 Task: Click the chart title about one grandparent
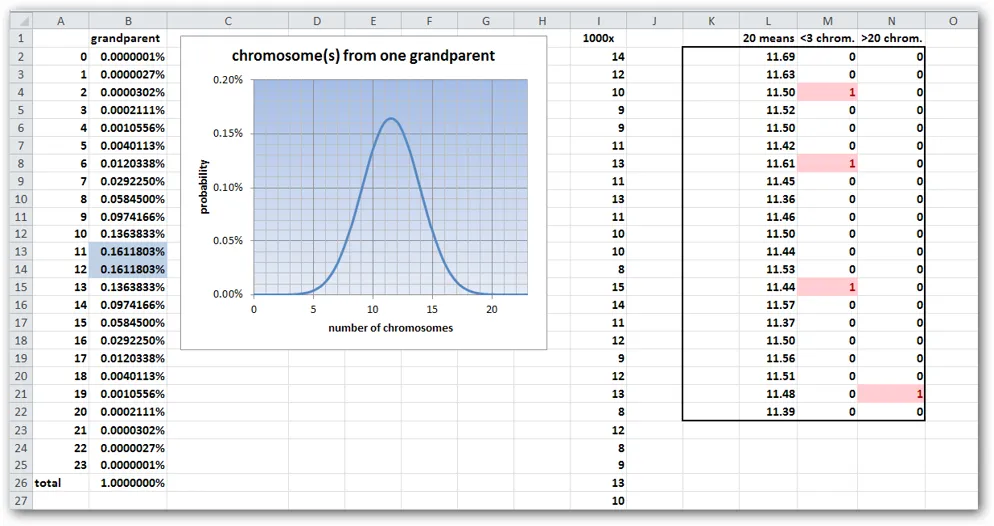point(363,56)
